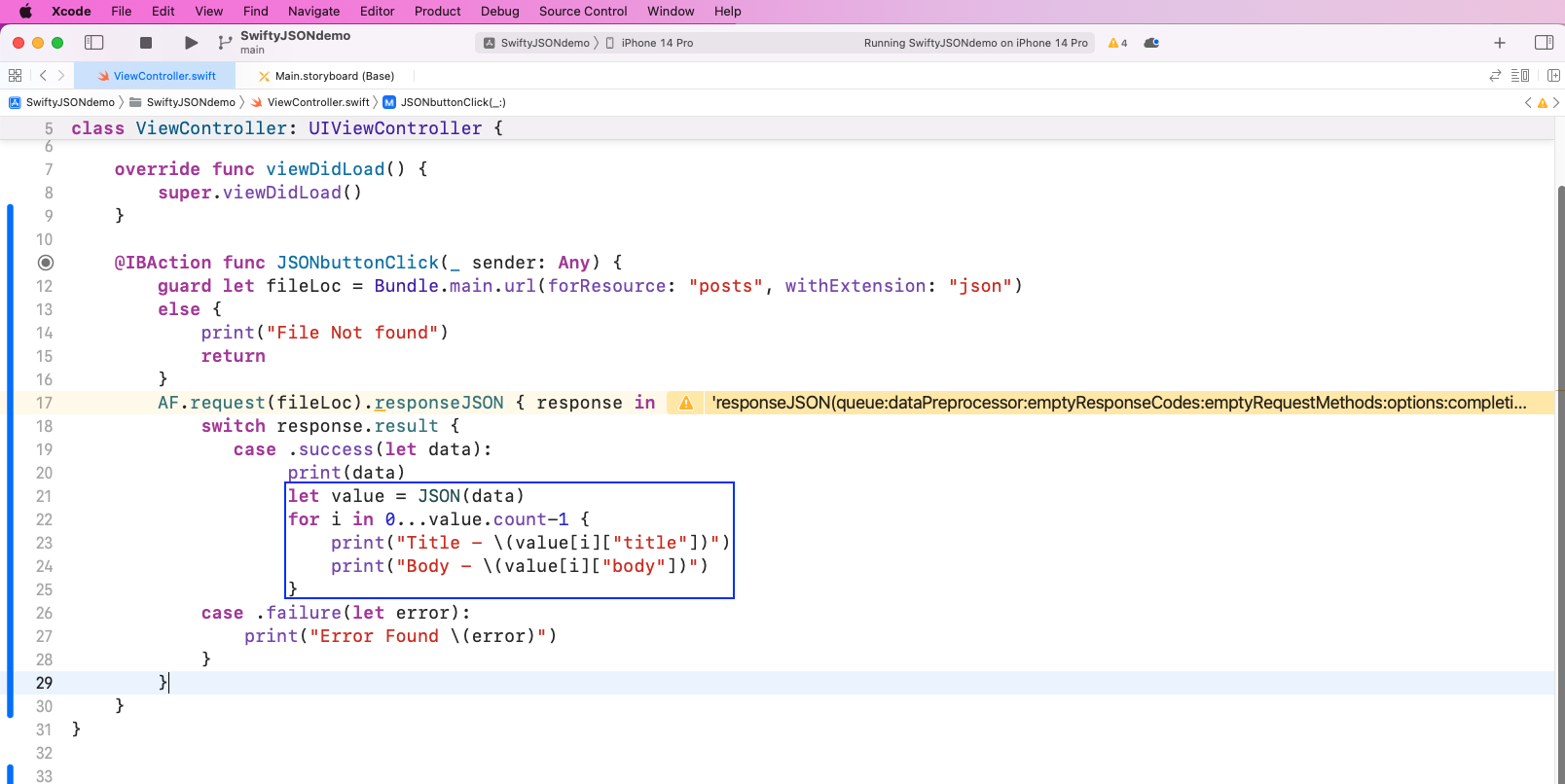Open the source control branch icon
The image size is (1565, 784).
(x=225, y=43)
